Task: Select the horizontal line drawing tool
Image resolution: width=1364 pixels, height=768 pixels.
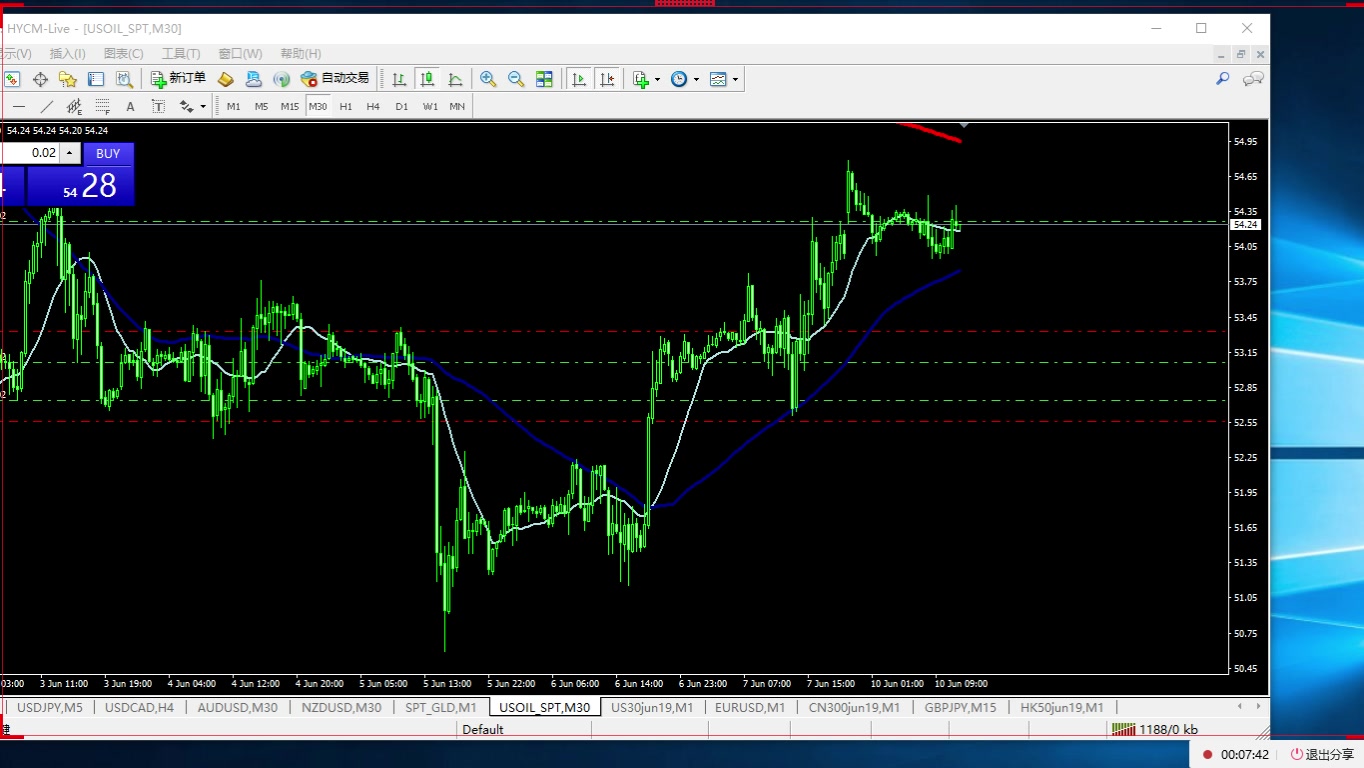Action: point(19,106)
